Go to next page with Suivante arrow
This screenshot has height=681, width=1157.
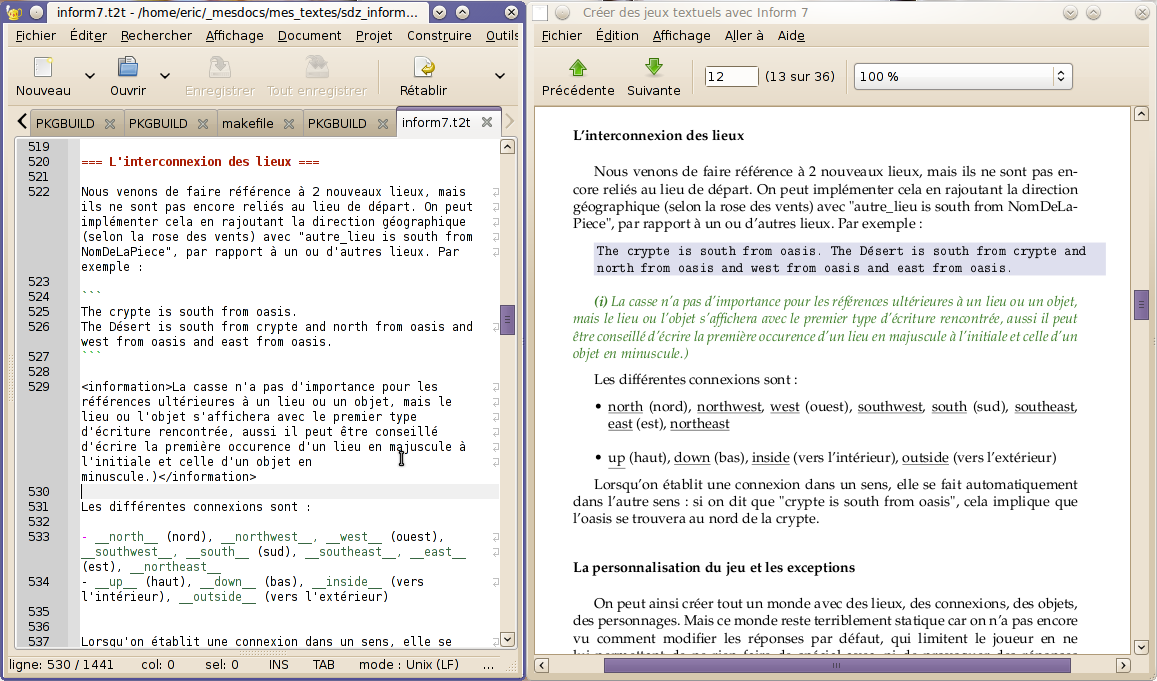tap(653, 68)
